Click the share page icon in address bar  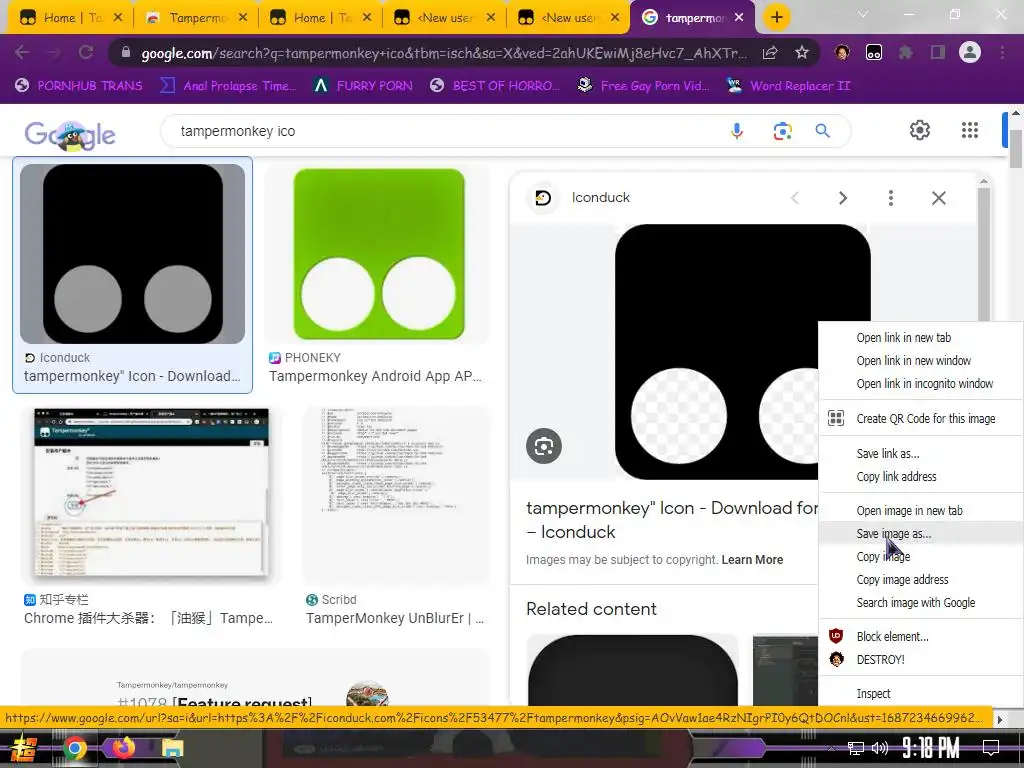point(770,53)
